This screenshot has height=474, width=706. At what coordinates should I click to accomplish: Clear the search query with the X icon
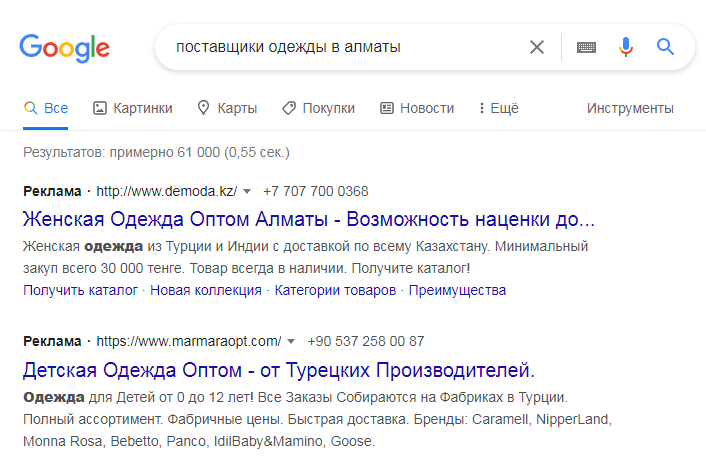pos(537,47)
